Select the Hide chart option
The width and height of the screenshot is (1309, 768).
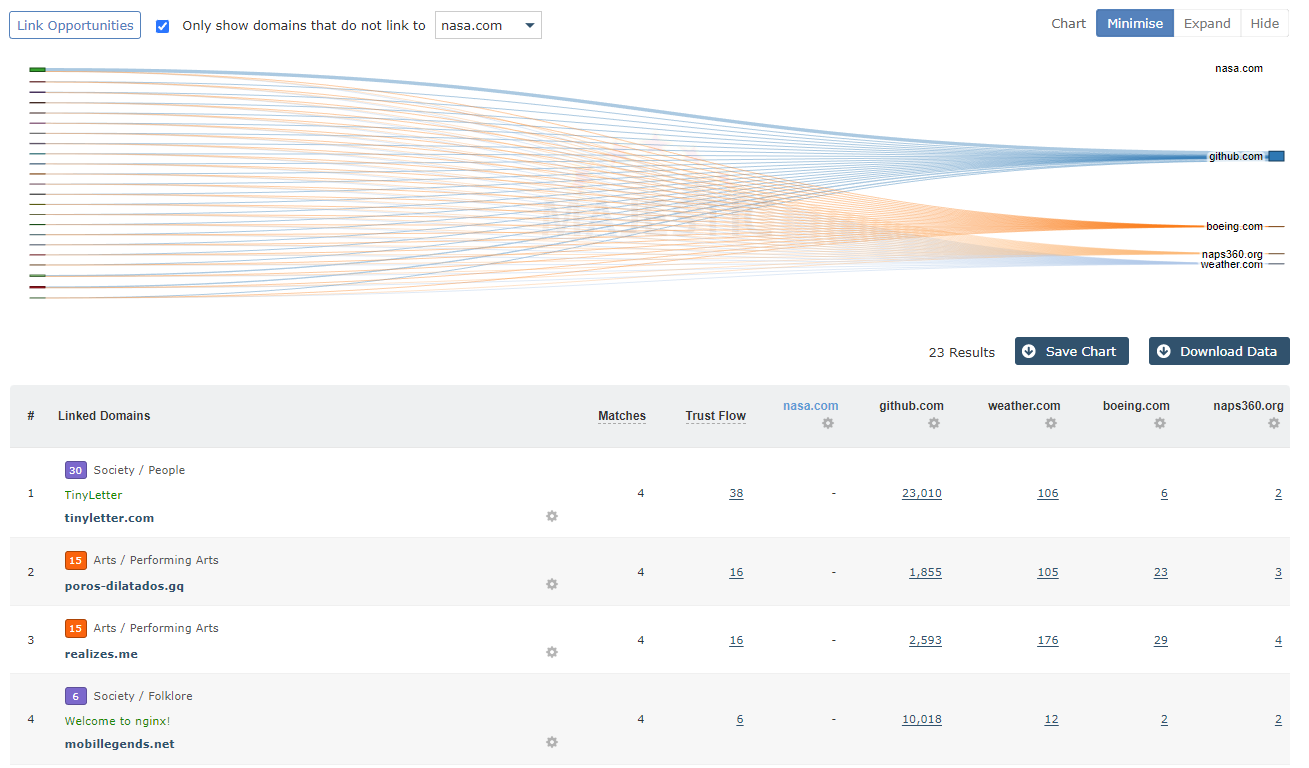coord(1264,24)
